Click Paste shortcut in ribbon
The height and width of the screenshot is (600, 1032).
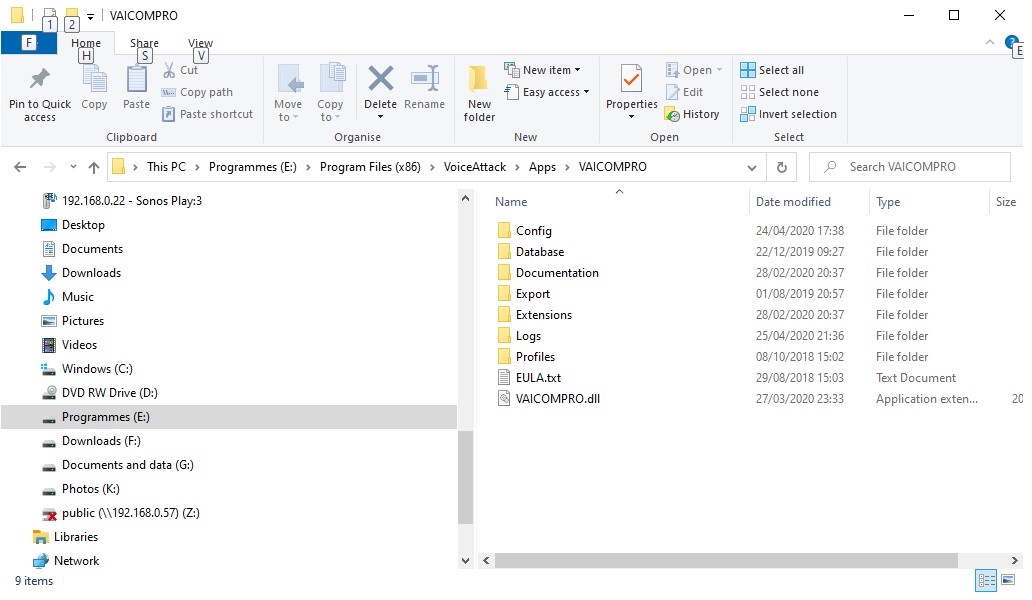click(x=208, y=114)
